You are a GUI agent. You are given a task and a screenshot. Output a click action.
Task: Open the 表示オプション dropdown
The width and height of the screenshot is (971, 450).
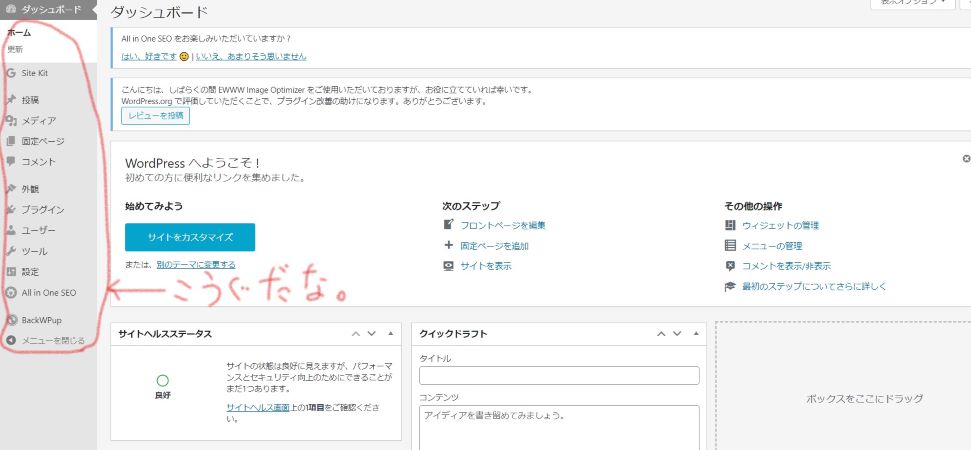912,3
